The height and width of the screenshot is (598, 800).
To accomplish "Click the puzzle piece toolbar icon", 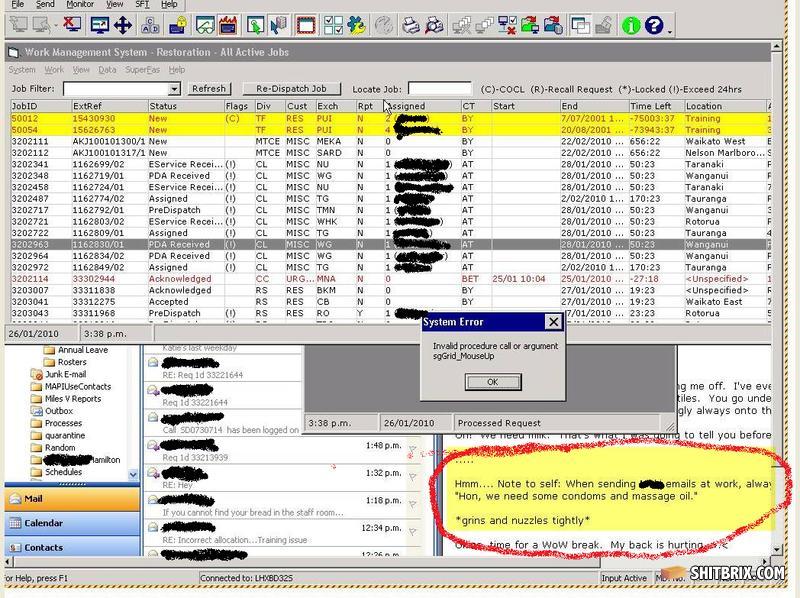I will point(356,24).
